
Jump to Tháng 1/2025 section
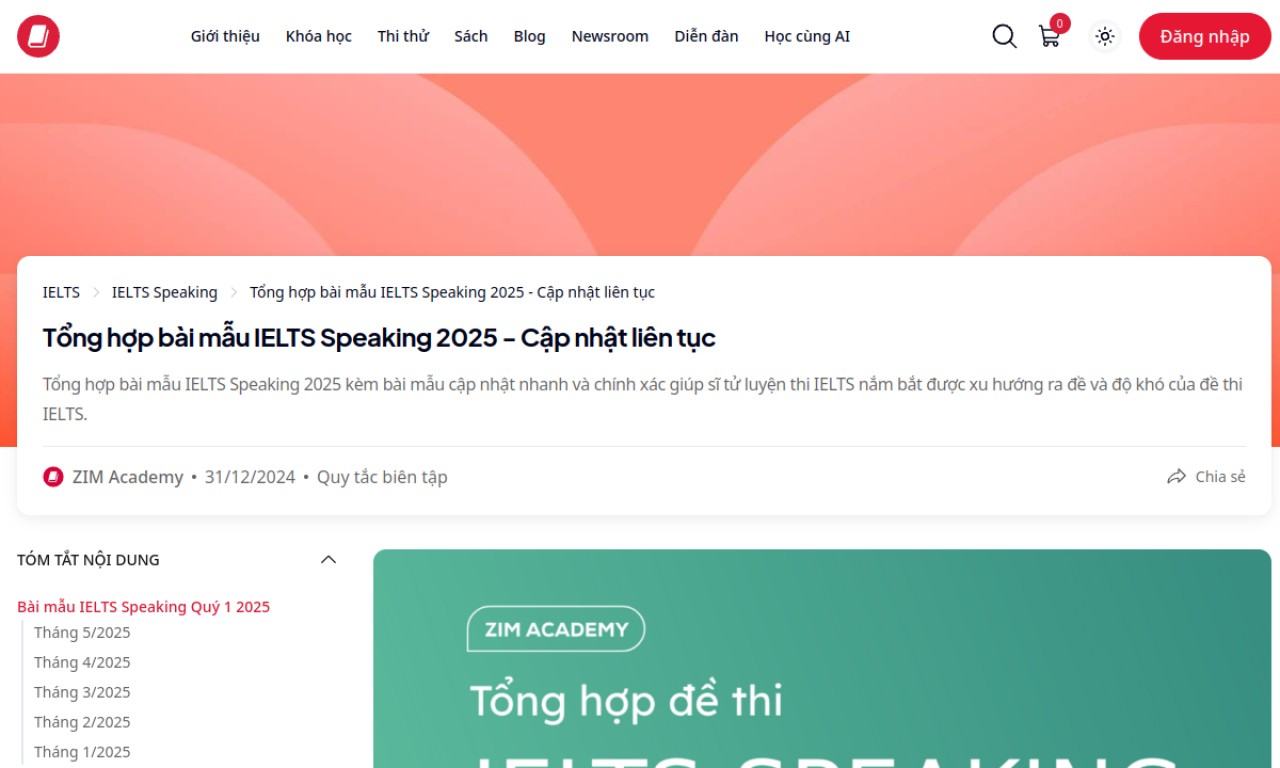pyautogui.click(x=82, y=752)
